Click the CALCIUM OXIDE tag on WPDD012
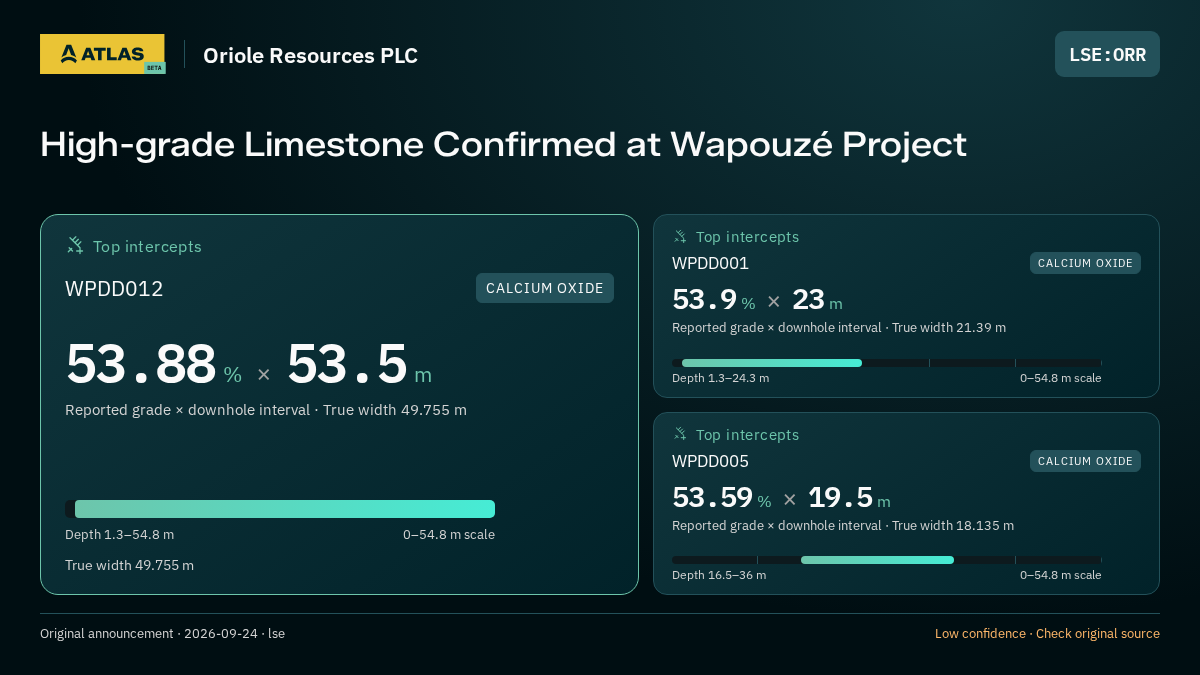 (545, 288)
